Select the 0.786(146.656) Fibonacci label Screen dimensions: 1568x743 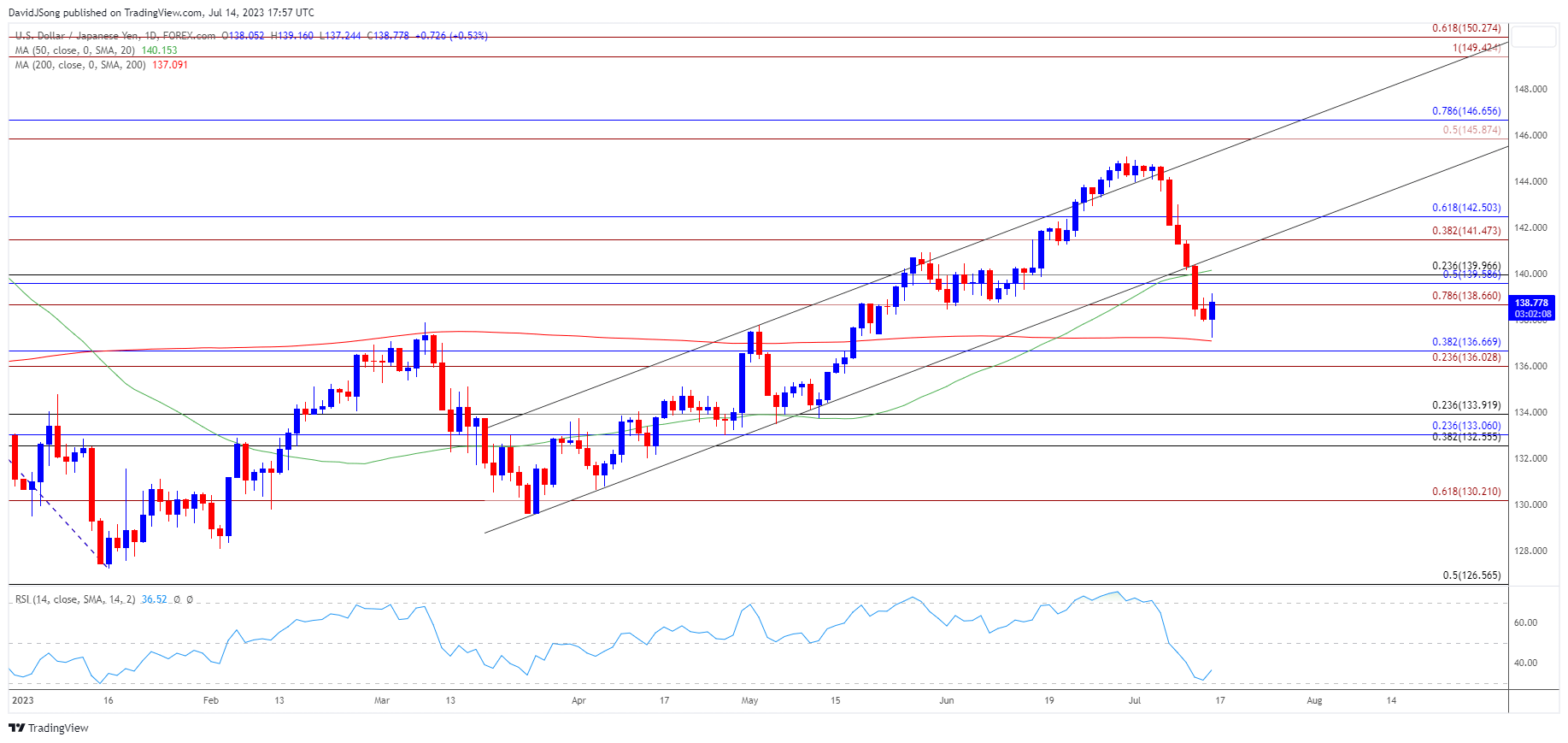click(x=1466, y=111)
